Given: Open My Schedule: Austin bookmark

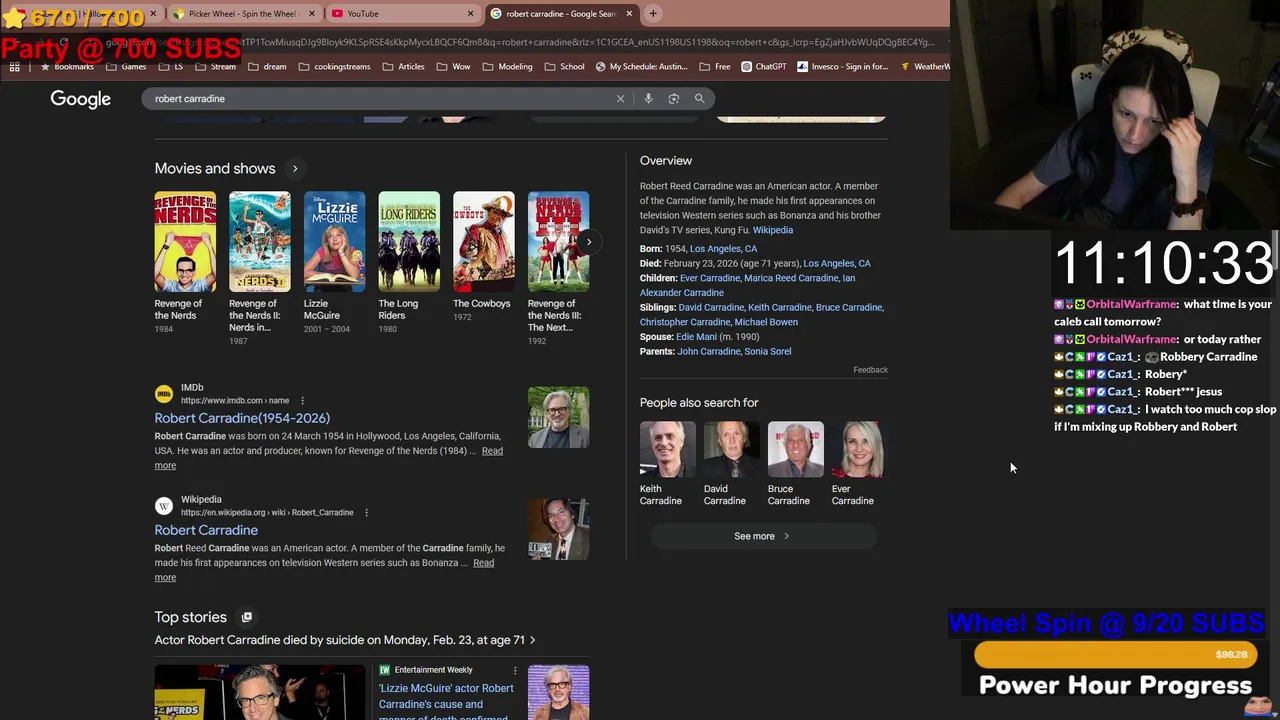Looking at the screenshot, I should [x=640, y=67].
